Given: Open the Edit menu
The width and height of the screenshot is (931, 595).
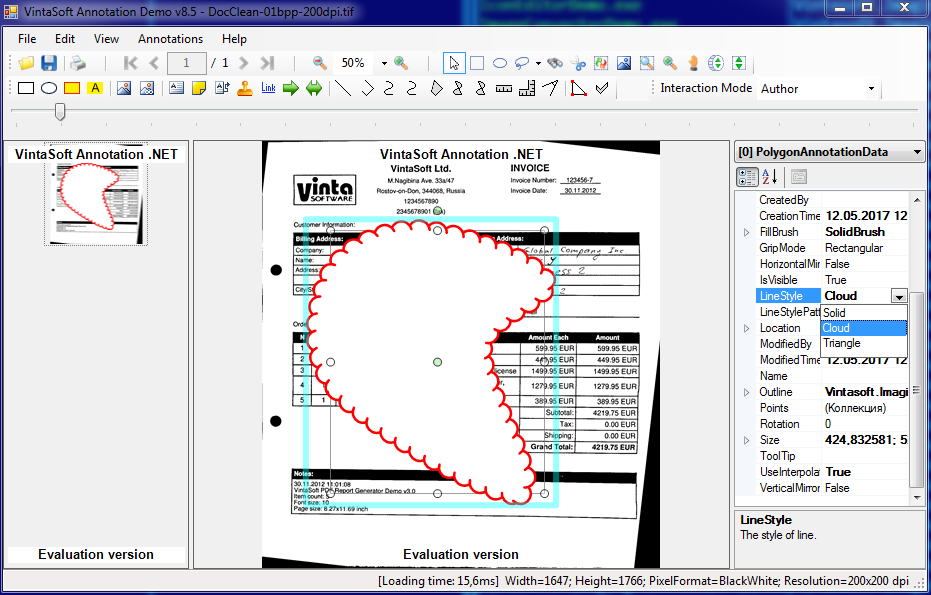Looking at the screenshot, I should (65, 39).
